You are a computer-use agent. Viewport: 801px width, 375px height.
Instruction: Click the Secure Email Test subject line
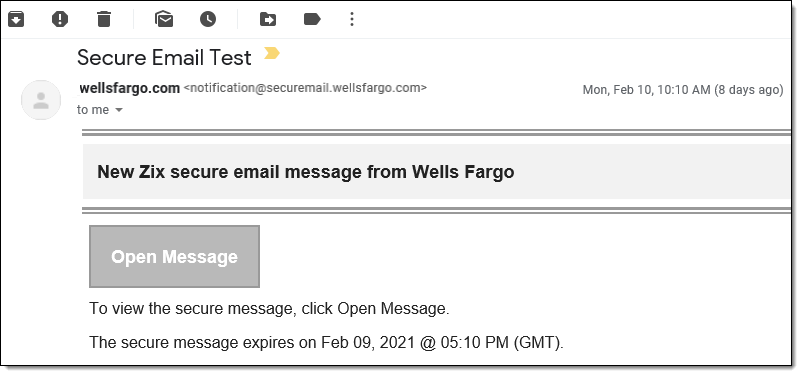[164, 58]
